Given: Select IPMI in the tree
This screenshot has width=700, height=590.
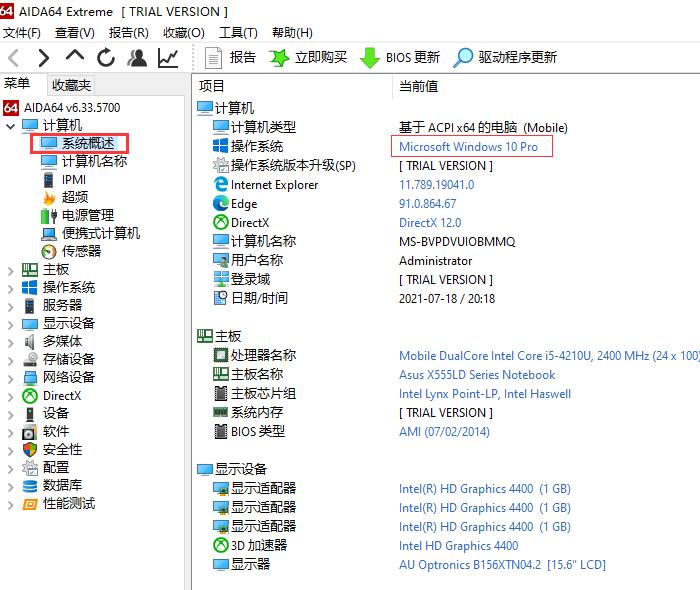Looking at the screenshot, I should click(x=63, y=179).
